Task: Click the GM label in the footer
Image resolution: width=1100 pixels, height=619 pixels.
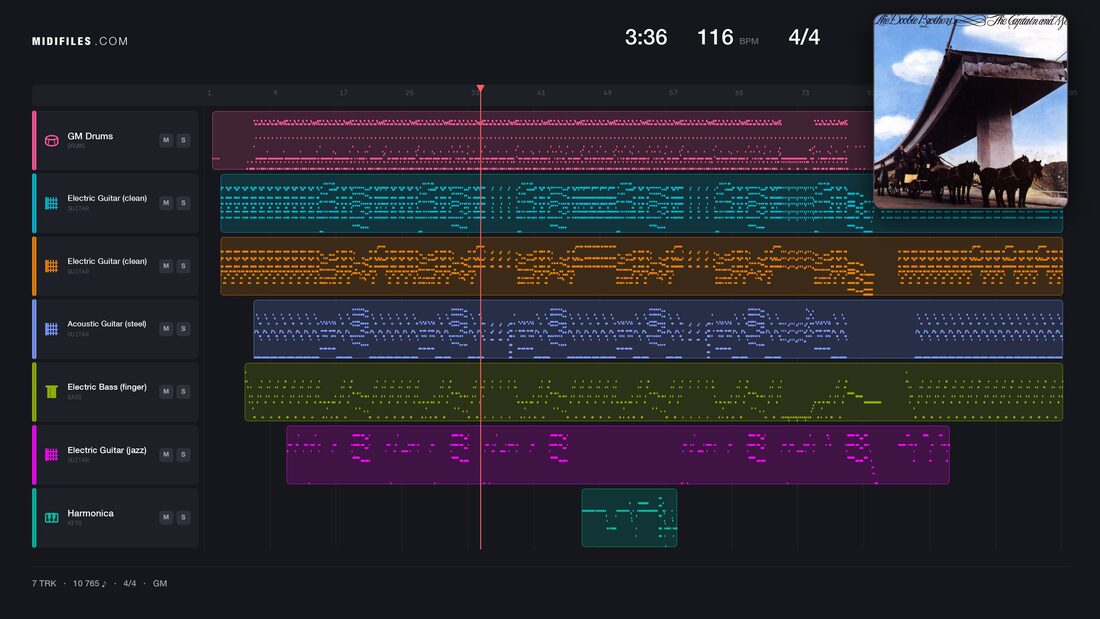Action: tap(160, 583)
